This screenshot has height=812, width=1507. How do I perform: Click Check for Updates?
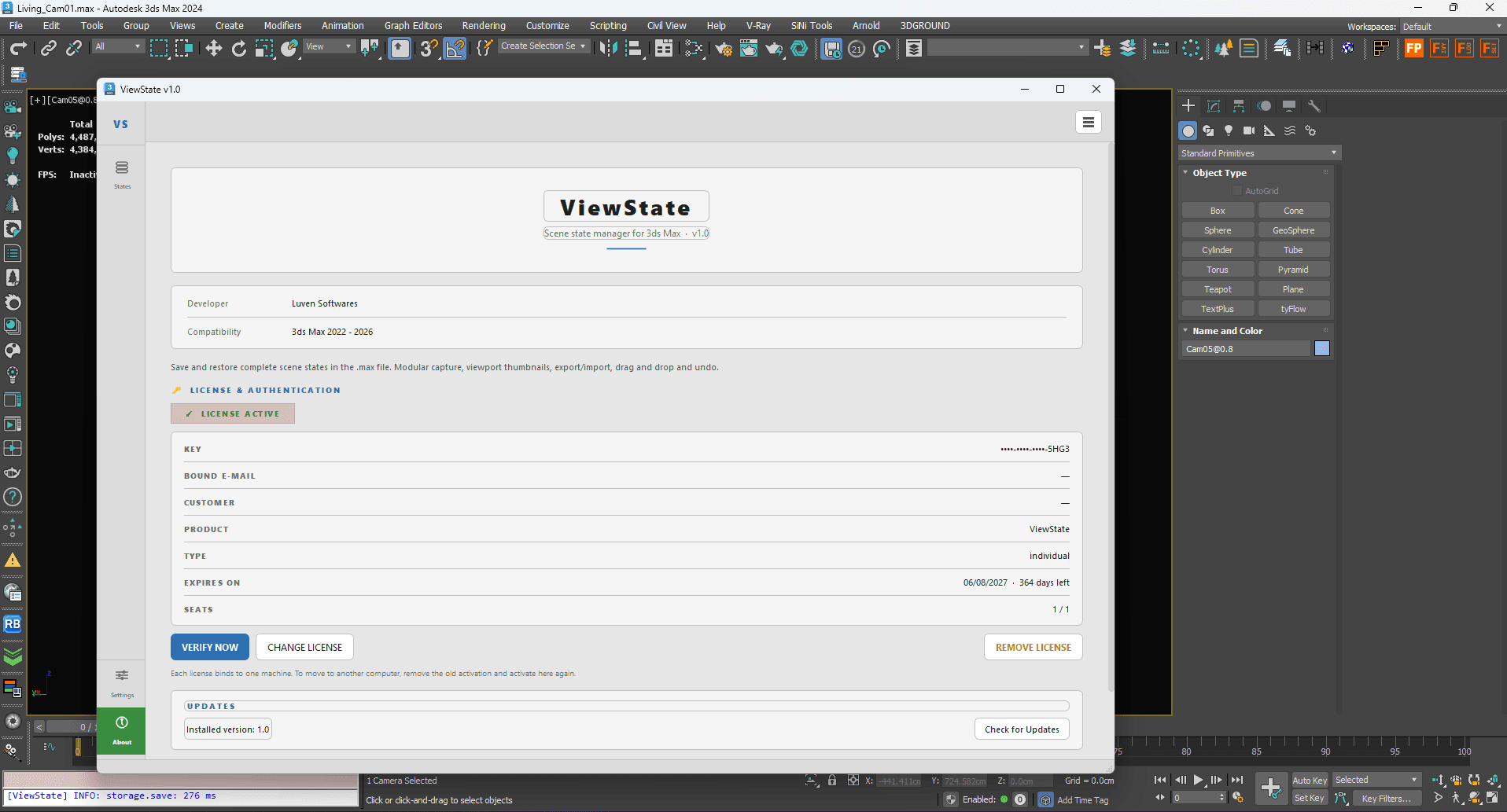(x=1022, y=729)
